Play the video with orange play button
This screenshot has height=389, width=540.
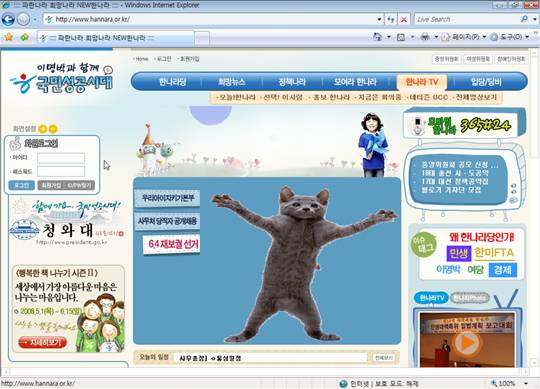tap(467, 343)
